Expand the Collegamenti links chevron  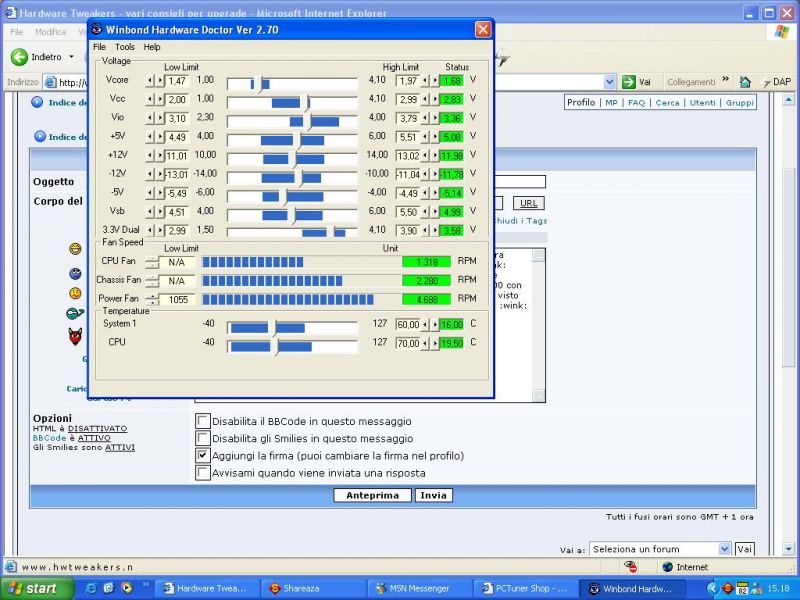[x=726, y=80]
